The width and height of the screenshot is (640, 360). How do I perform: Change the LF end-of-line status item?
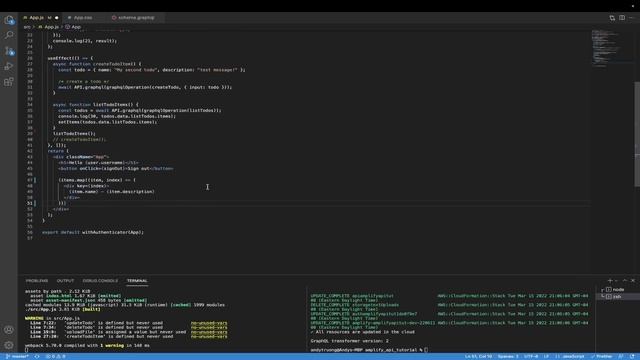tap(546, 356)
